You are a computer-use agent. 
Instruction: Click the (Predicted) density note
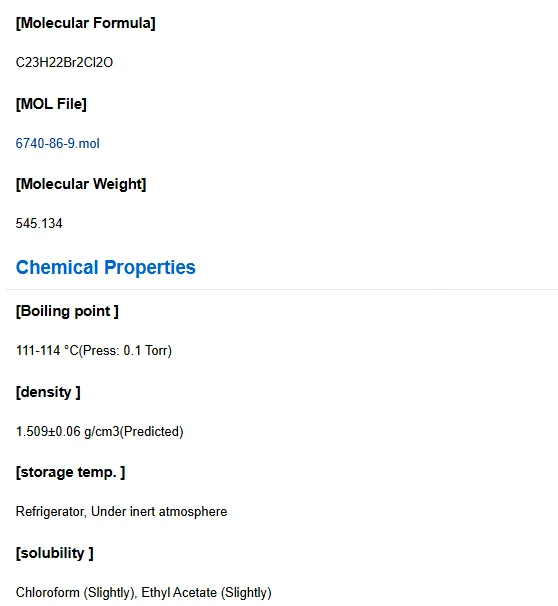pos(151,431)
